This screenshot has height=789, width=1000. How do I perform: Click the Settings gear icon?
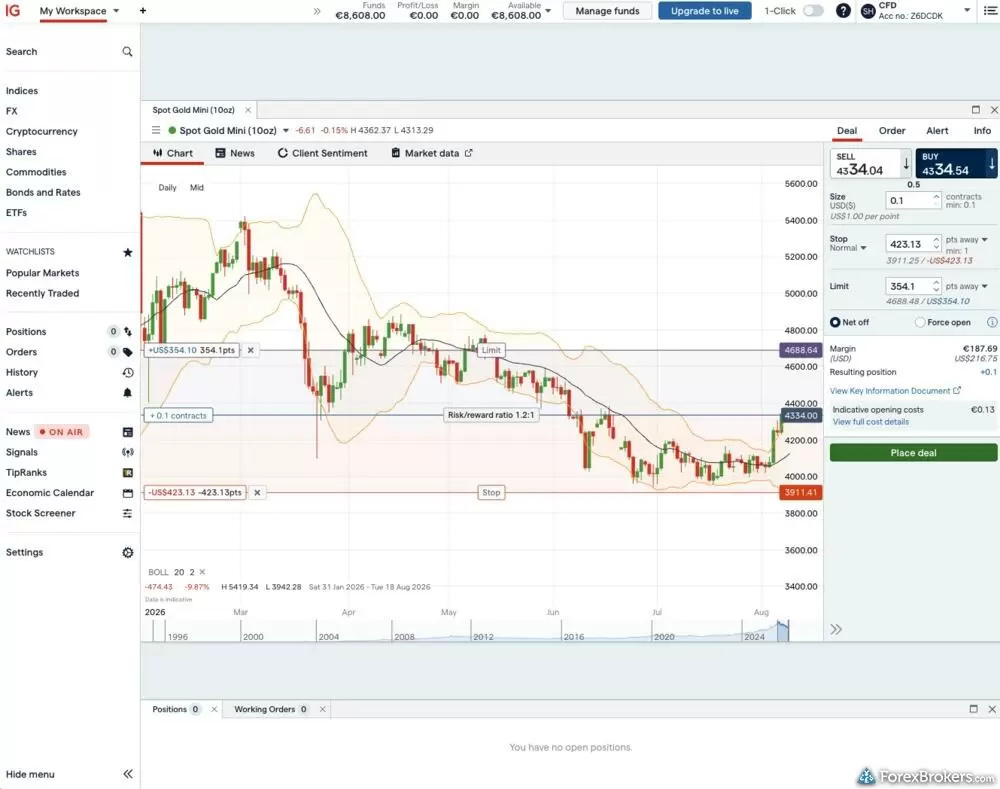128,552
